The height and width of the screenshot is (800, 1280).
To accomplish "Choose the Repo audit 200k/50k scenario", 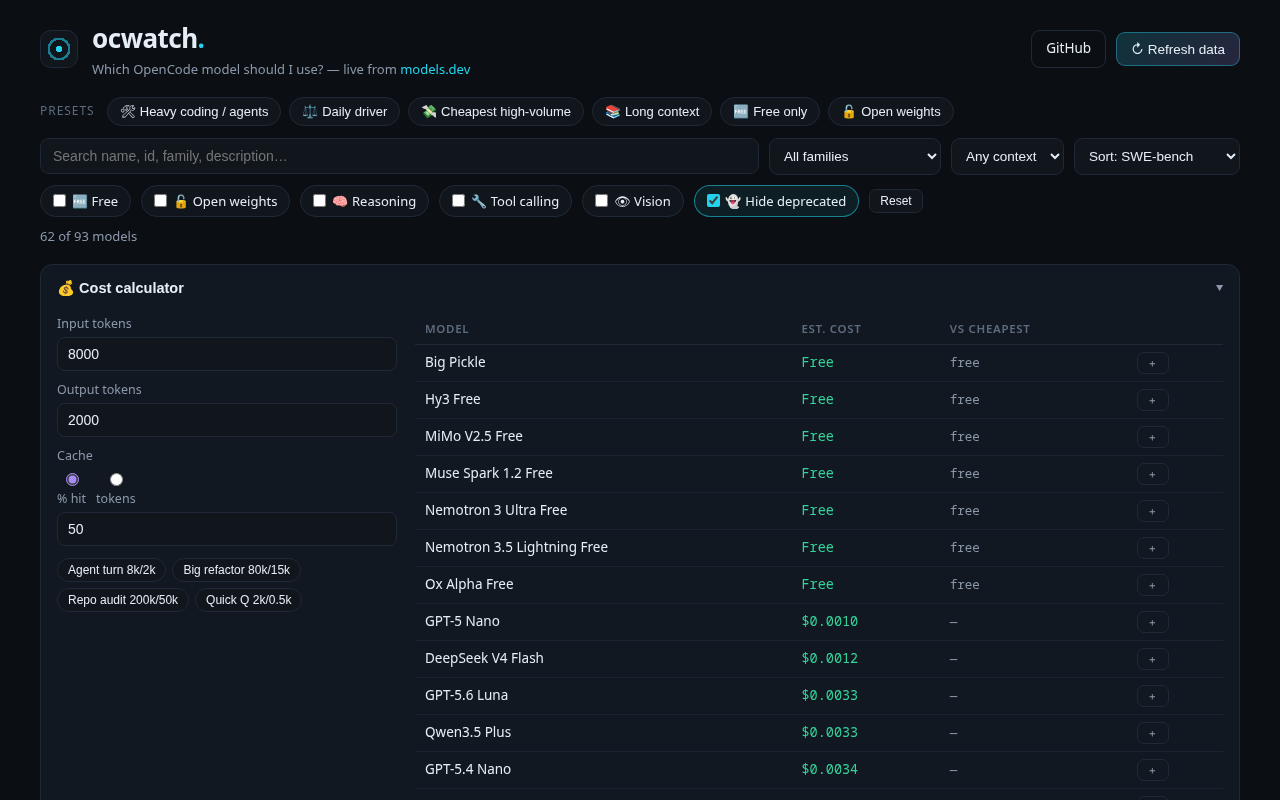I will click(x=123, y=600).
